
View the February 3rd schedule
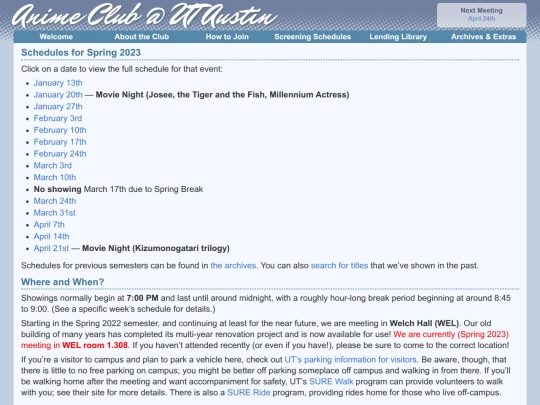pyautogui.click(x=58, y=118)
